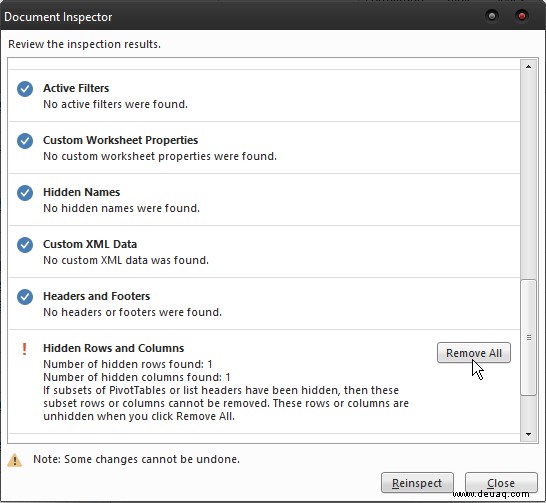Select the Active Filters heading text

coord(76,88)
